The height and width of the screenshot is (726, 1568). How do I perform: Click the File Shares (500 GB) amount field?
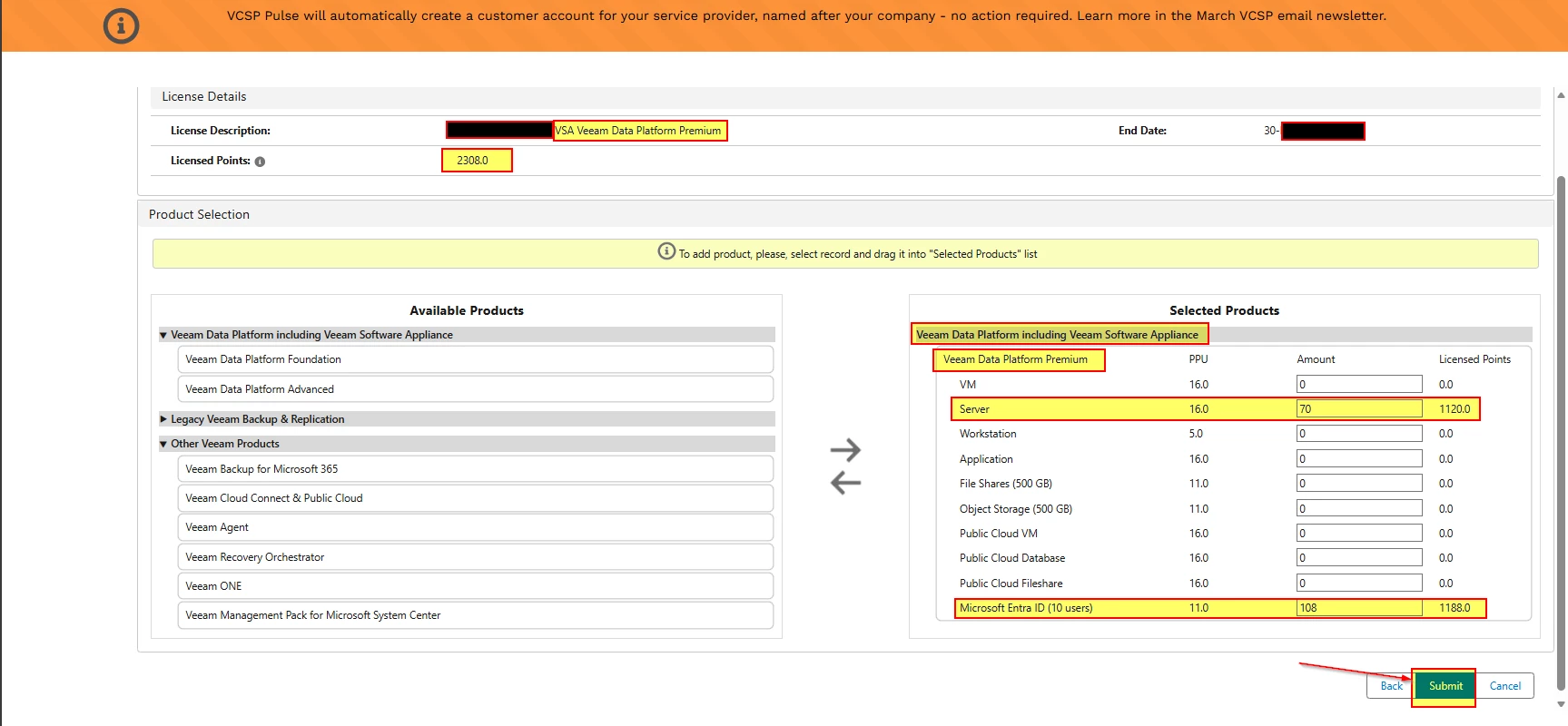pyautogui.click(x=1359, y=484)
